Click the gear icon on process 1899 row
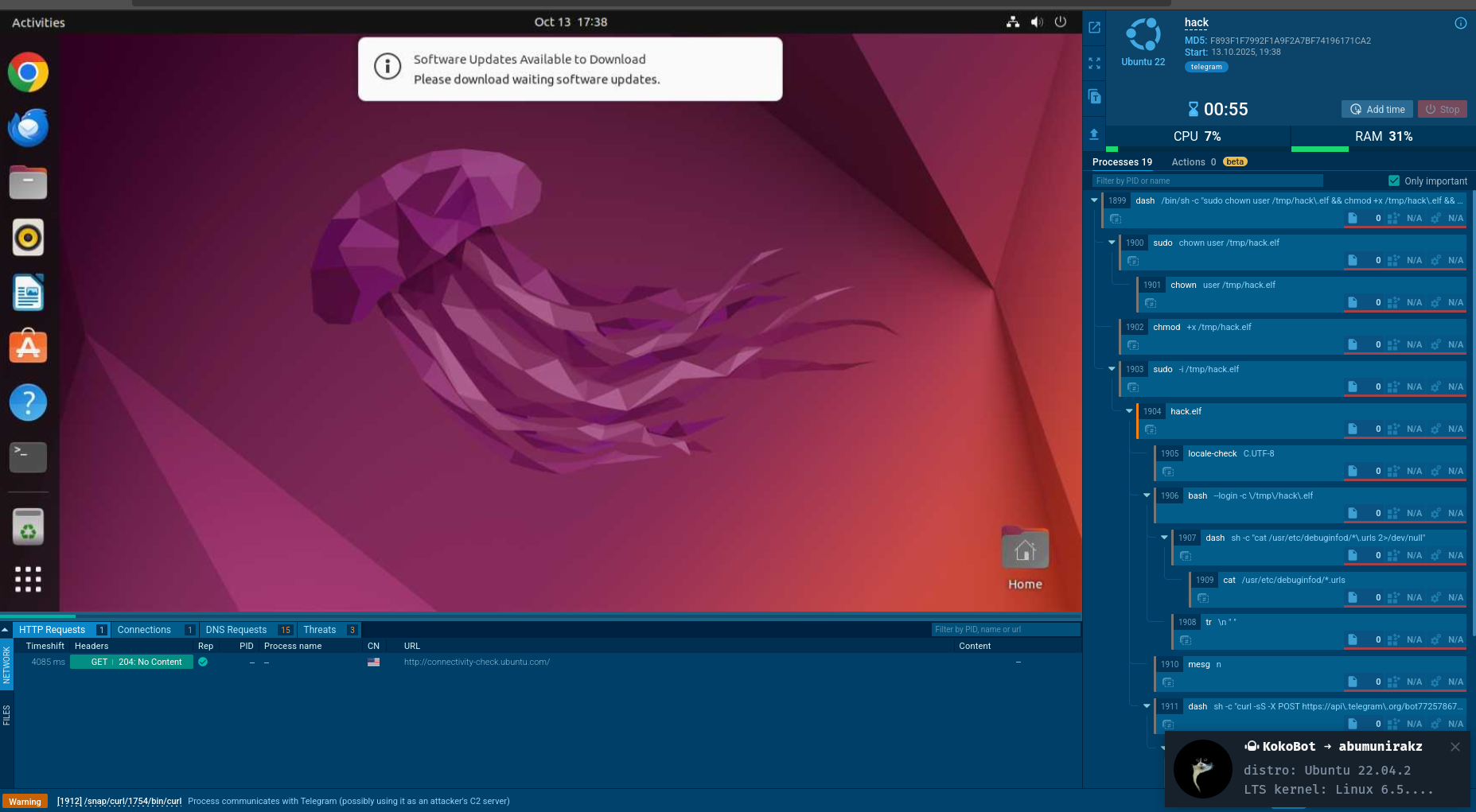This screenshot has width=1476, height=812. pos(1435,218)
